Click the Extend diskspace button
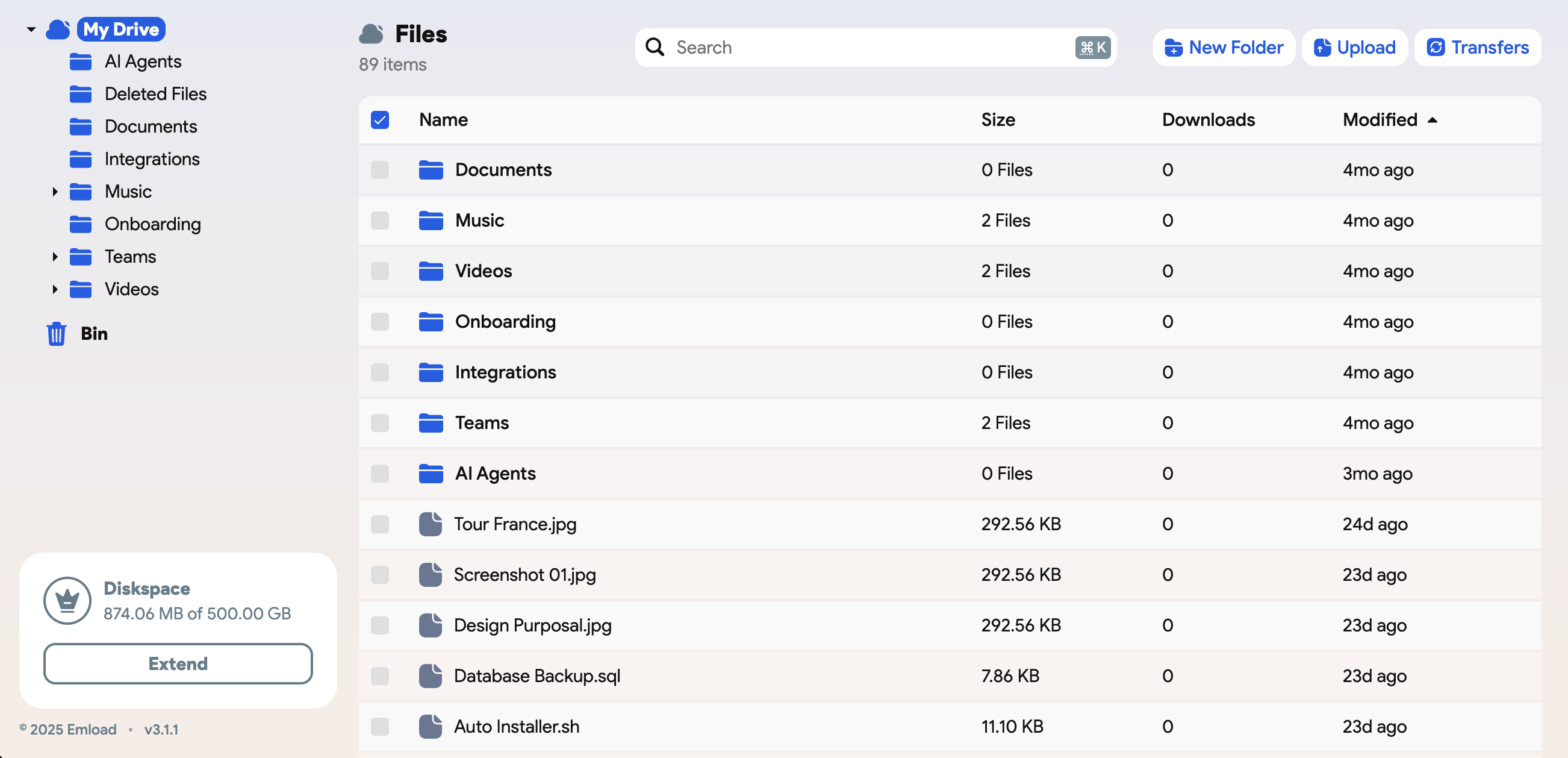This screenshot has width=1568, height=758. tap(178, 663)
